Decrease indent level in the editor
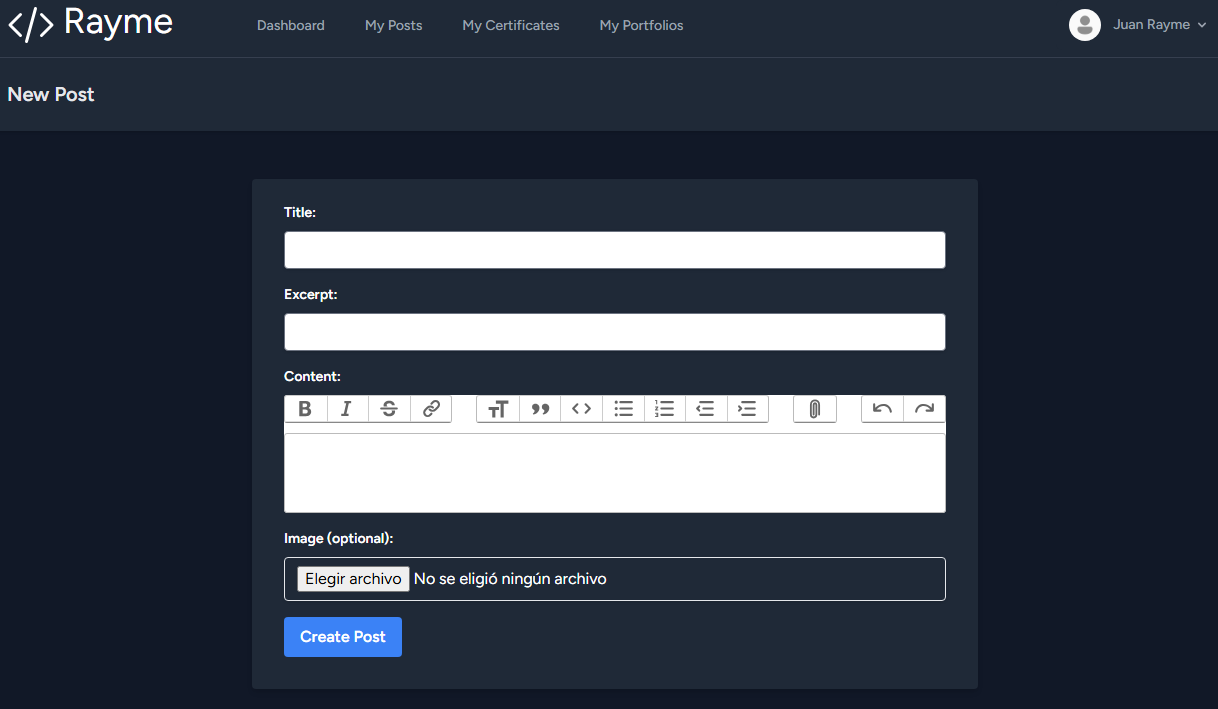 pos(706,409)
